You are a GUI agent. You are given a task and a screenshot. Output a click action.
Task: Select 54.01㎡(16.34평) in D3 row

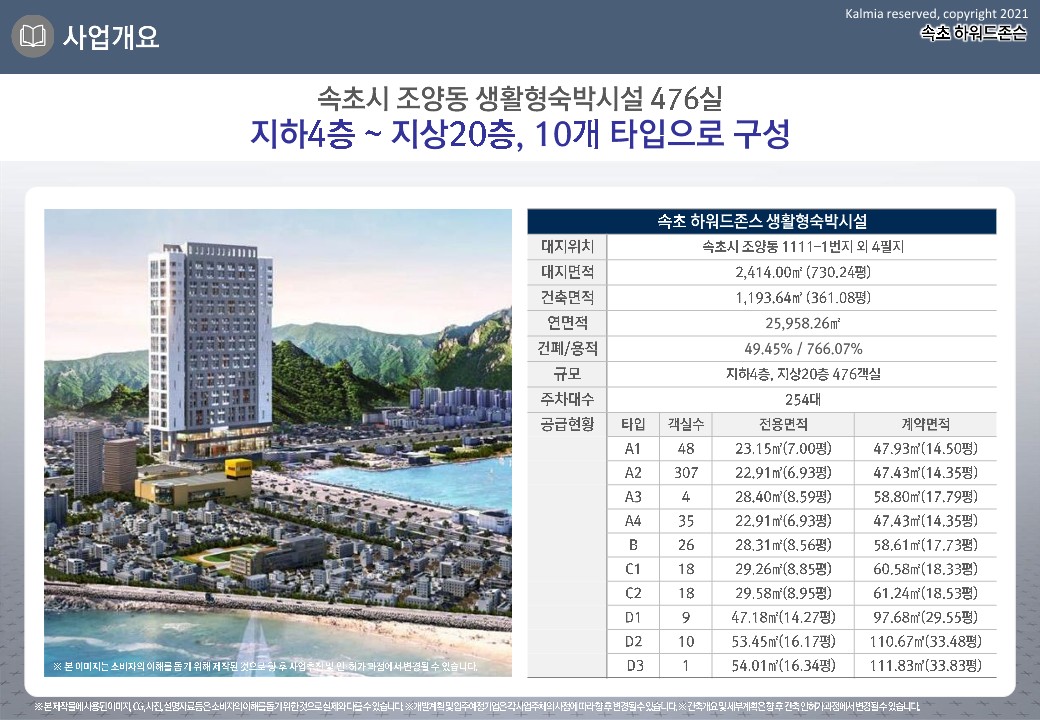click(x=783, y=665)
